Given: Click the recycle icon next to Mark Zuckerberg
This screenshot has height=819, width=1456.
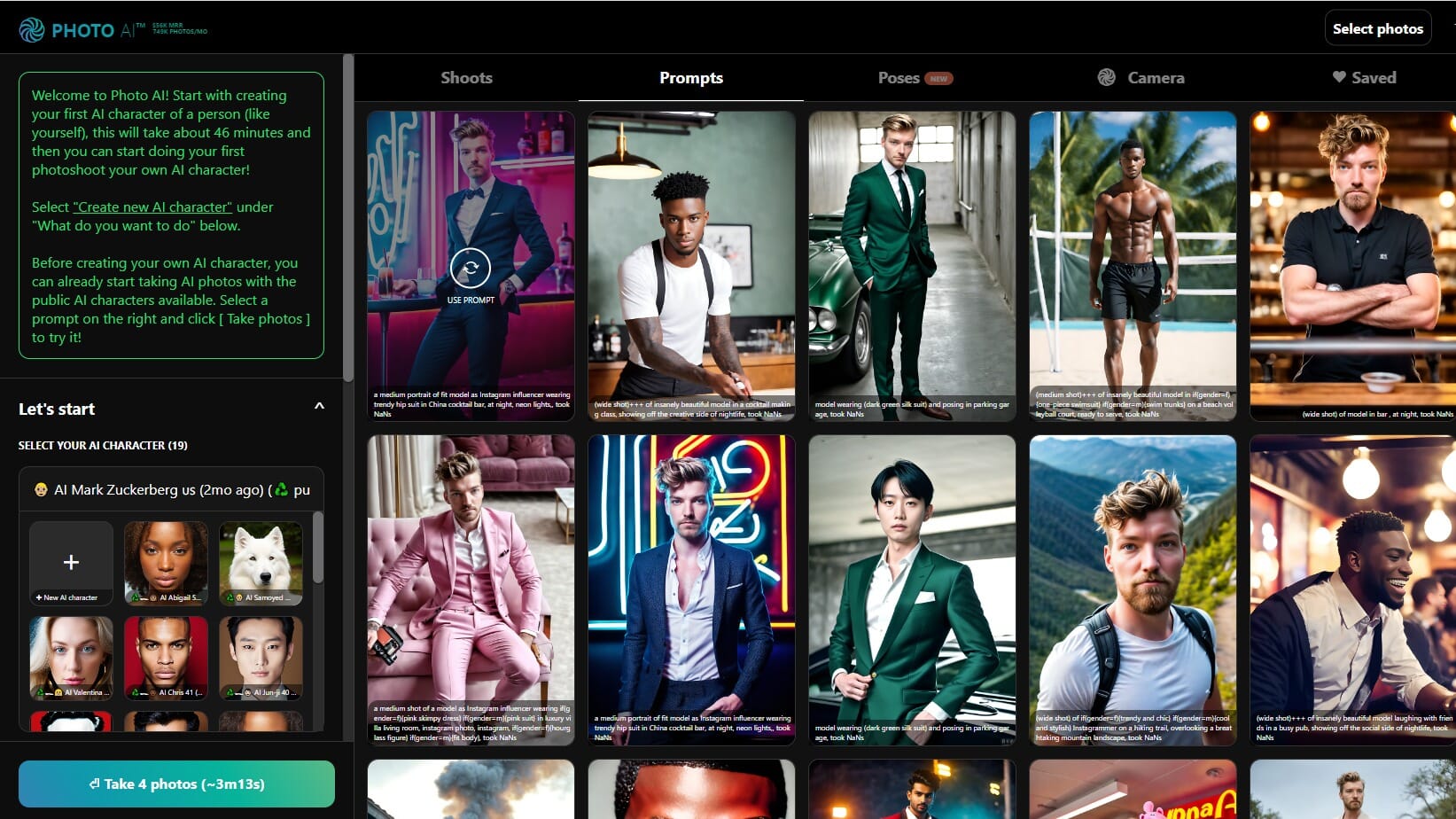Looking at the screenshot, I should [x=283, y=489].
